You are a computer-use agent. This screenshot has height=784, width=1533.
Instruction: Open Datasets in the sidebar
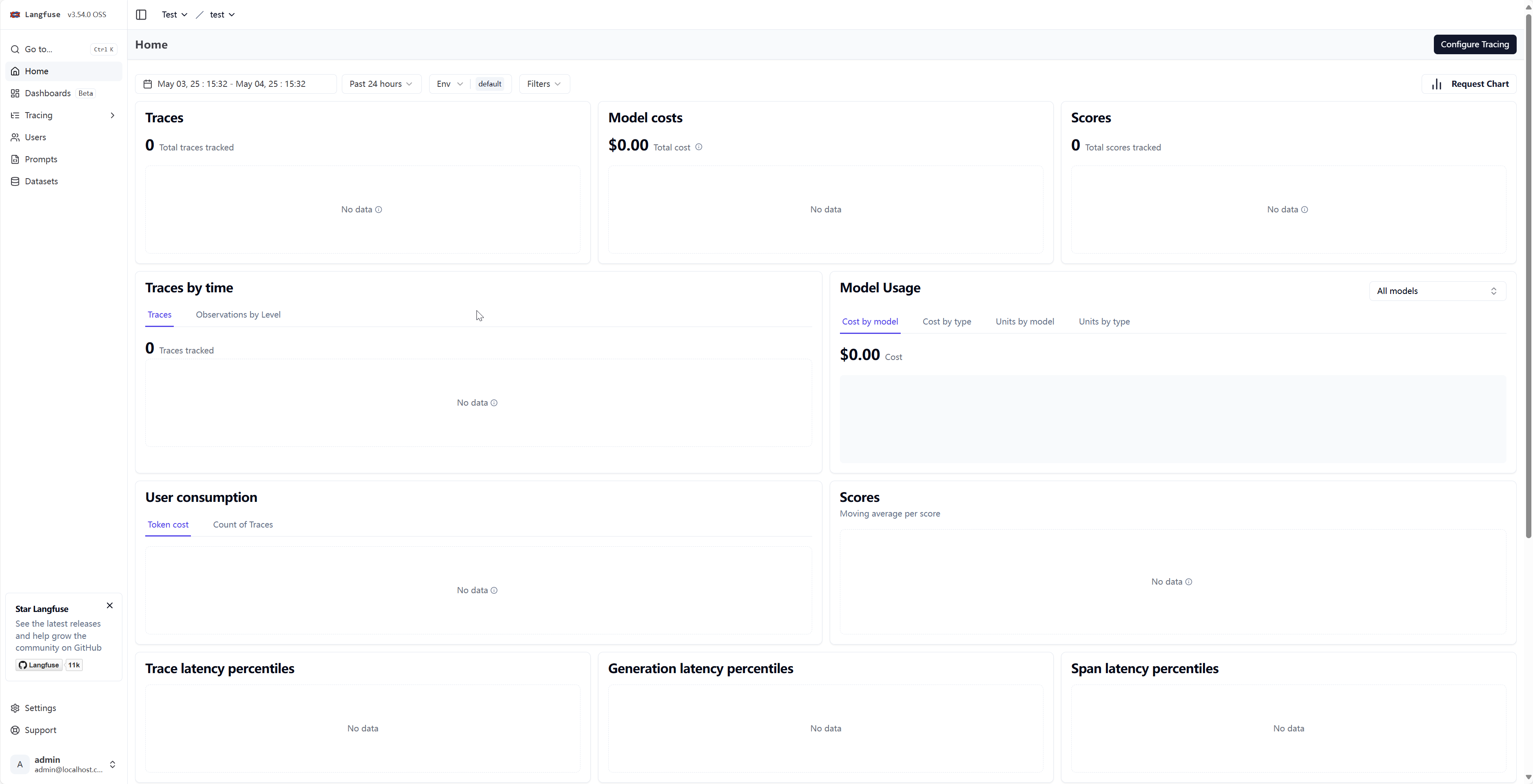[41, 181]
